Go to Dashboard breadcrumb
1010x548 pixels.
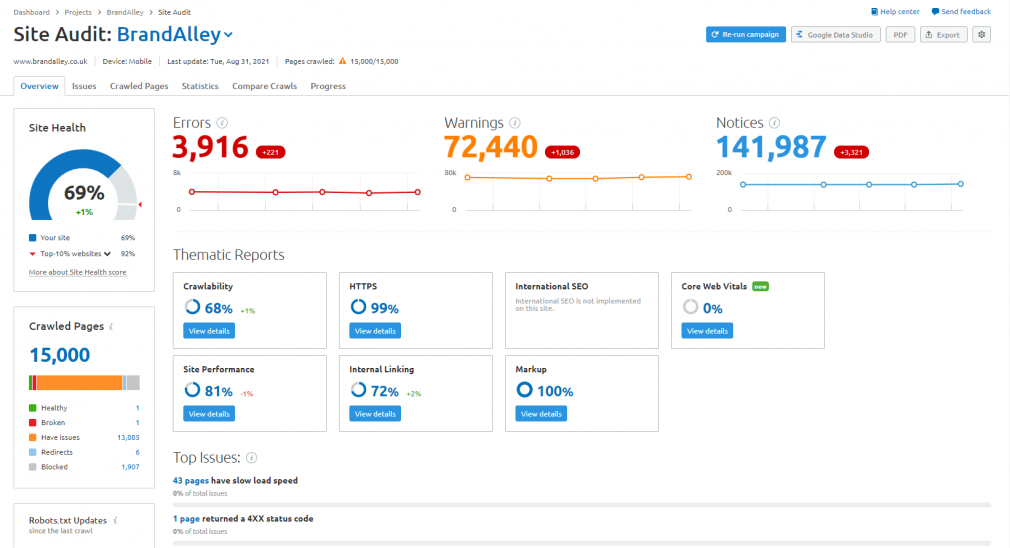tap(32, 12)
